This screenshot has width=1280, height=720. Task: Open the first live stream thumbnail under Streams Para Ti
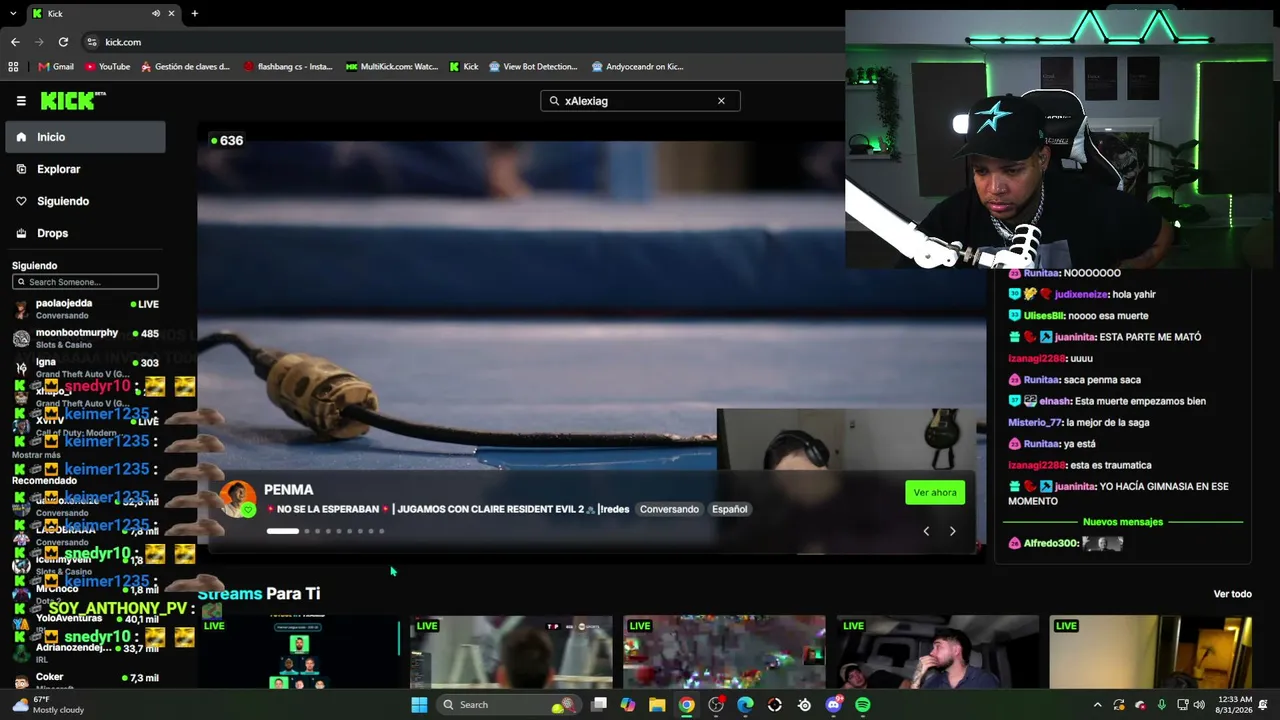point(298,652)
